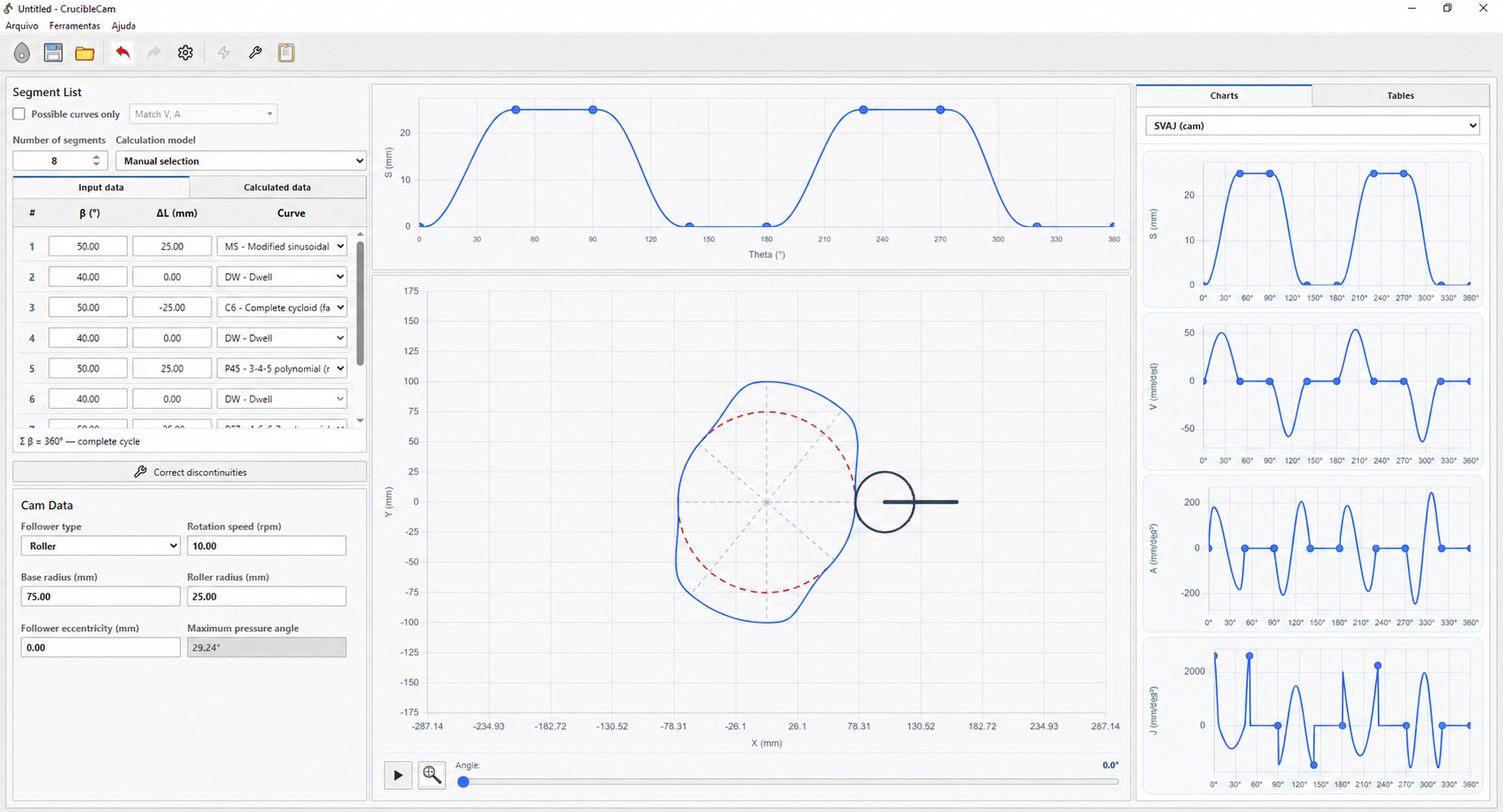Click the segment list vertical scrollbar

pyautogui.click(x=359, y=304)
